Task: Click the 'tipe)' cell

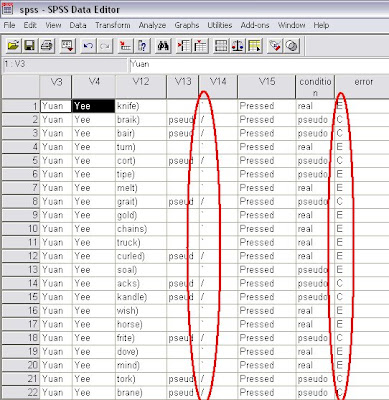Action: click(x=141, y=174)
